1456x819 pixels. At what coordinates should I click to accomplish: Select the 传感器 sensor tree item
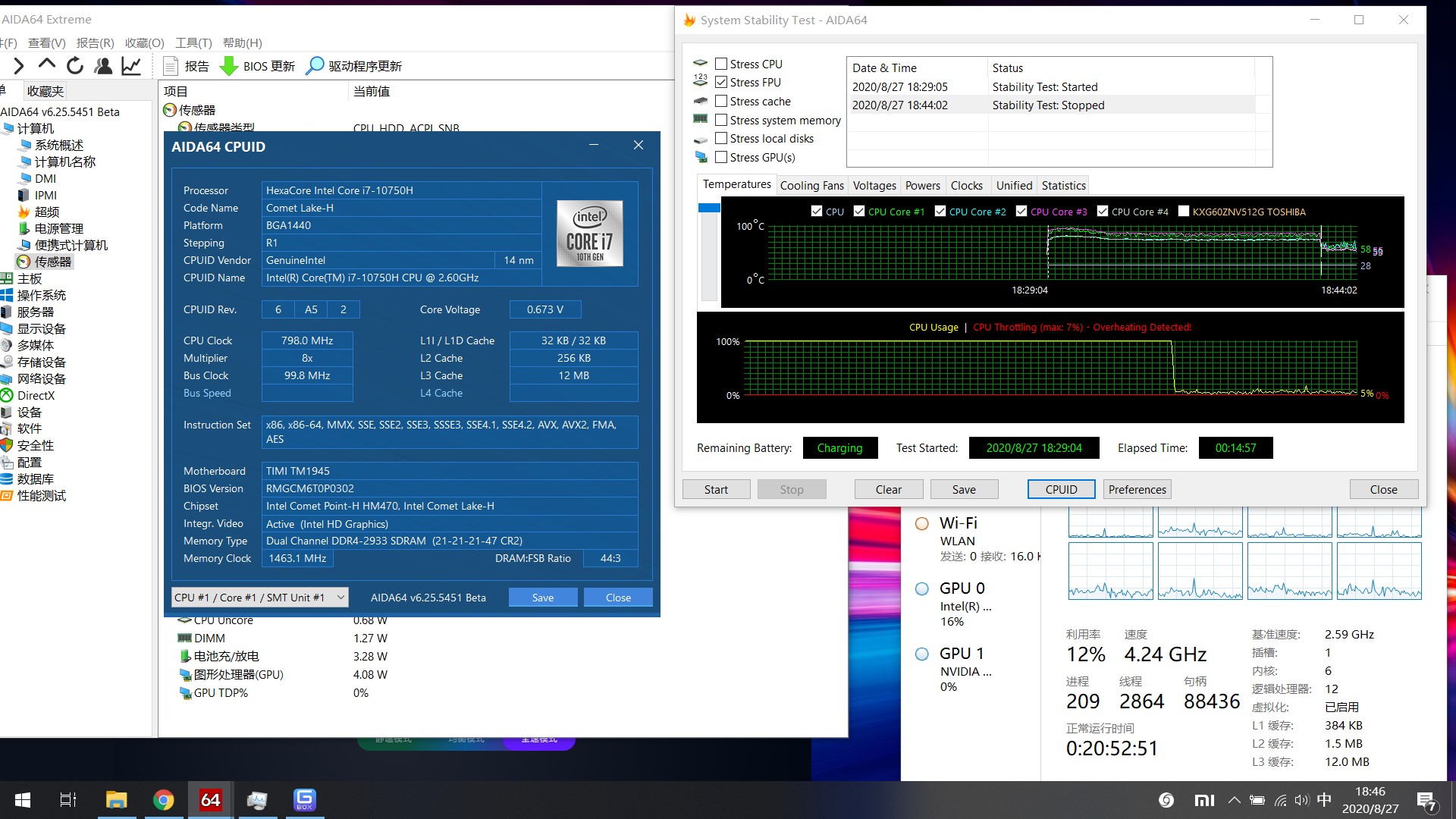pos(52,262)
